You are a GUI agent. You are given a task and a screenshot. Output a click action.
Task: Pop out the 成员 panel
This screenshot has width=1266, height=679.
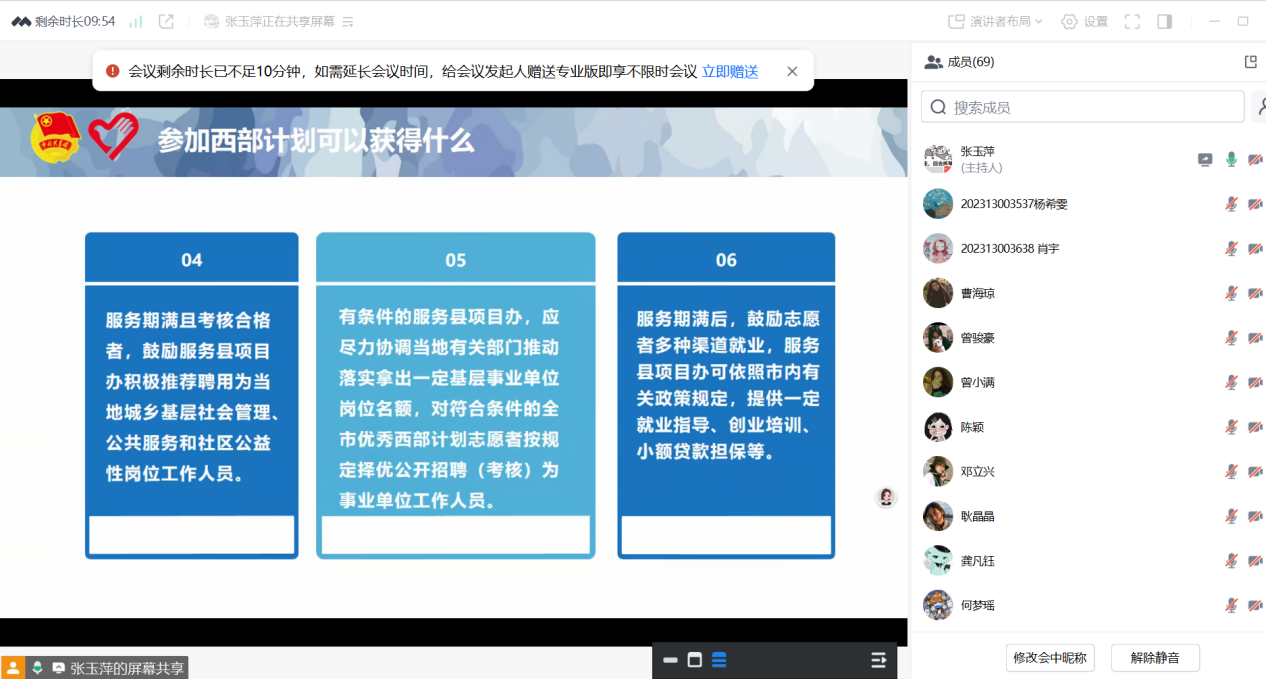pos(1250,62)
